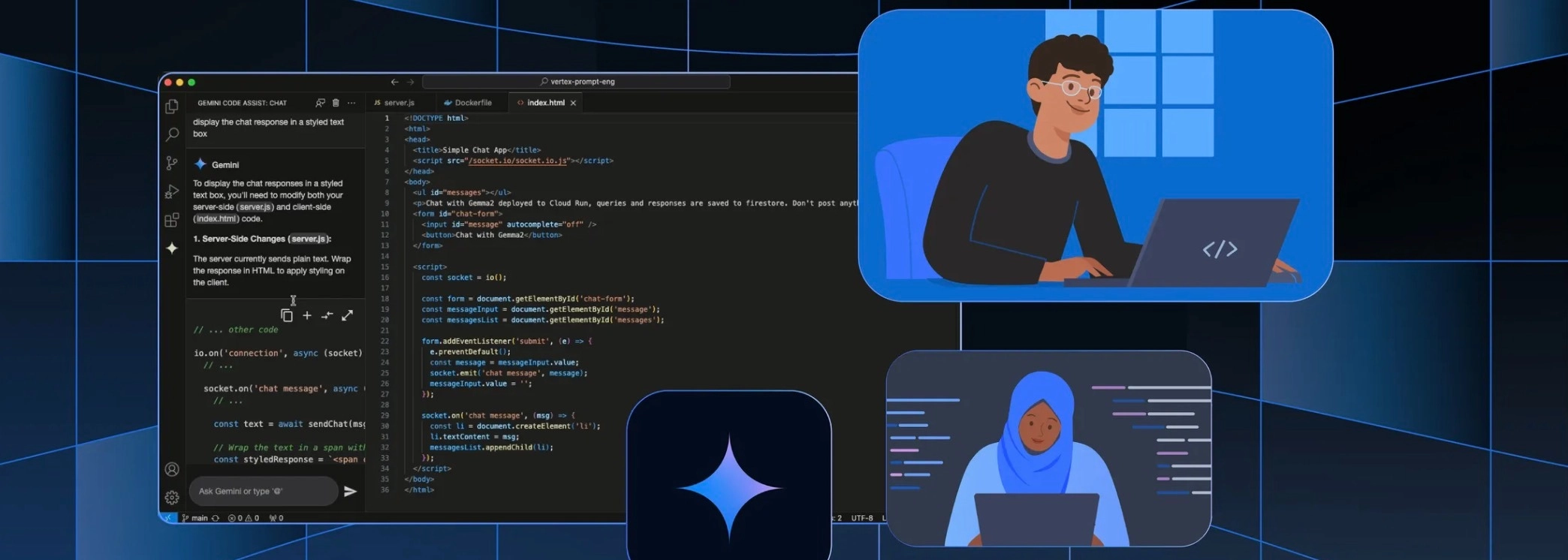This screenshot has height=560, width=1568.
Task: Close the index.html tab
Action: 573,103
